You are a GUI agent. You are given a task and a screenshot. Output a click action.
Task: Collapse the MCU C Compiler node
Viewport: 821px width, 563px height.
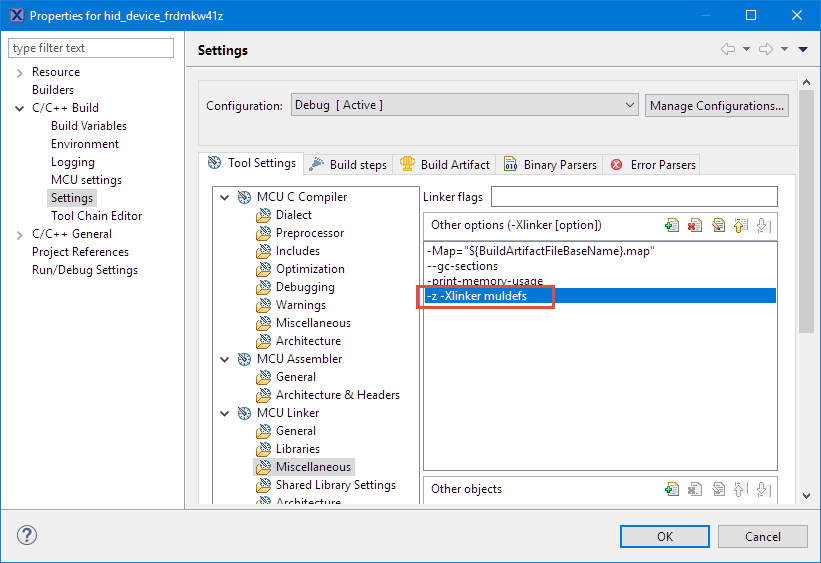click(x=225, y=197)
